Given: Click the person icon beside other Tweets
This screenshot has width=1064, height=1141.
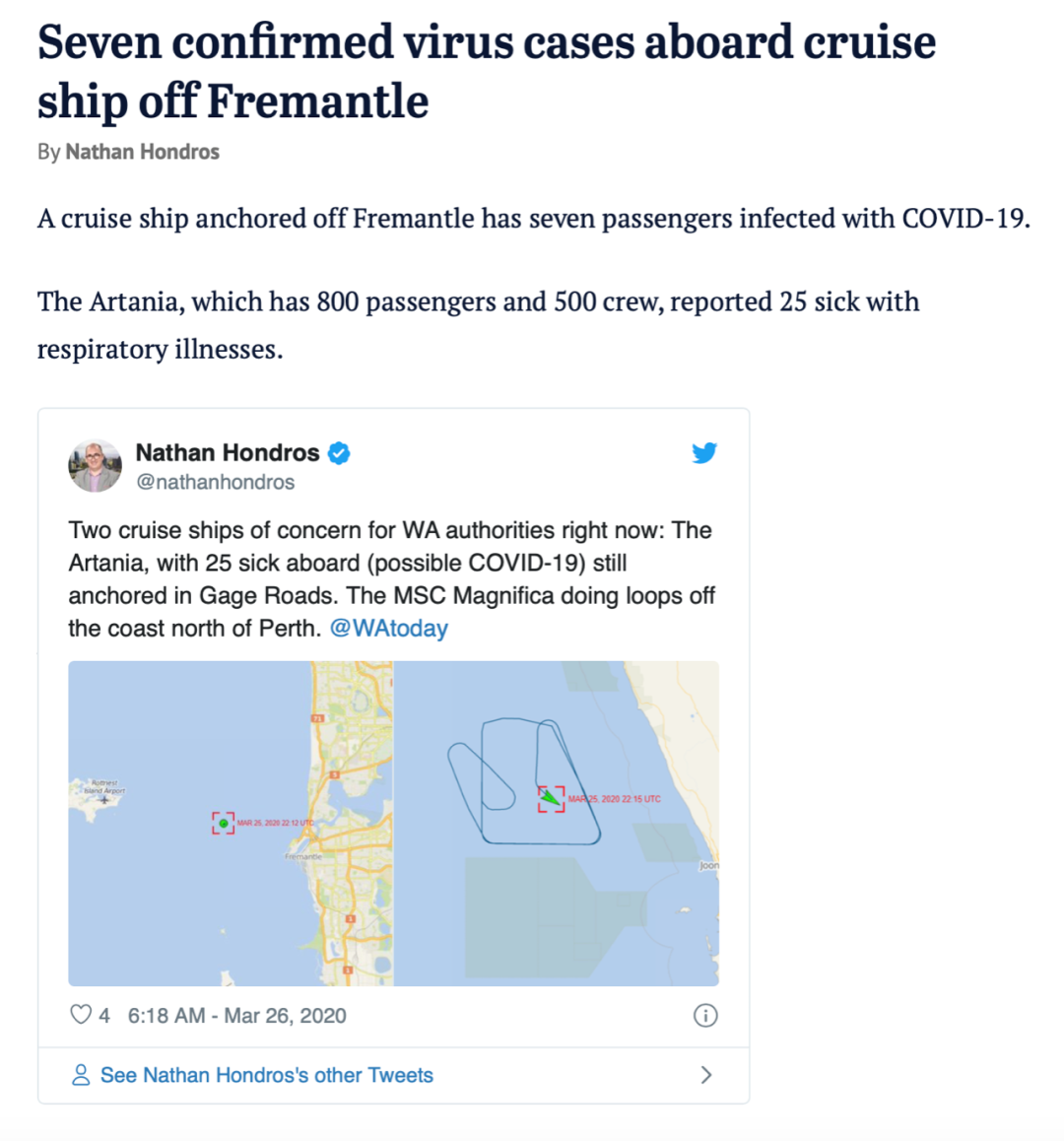Looking at the screenshot, I should coord(81,1075).
